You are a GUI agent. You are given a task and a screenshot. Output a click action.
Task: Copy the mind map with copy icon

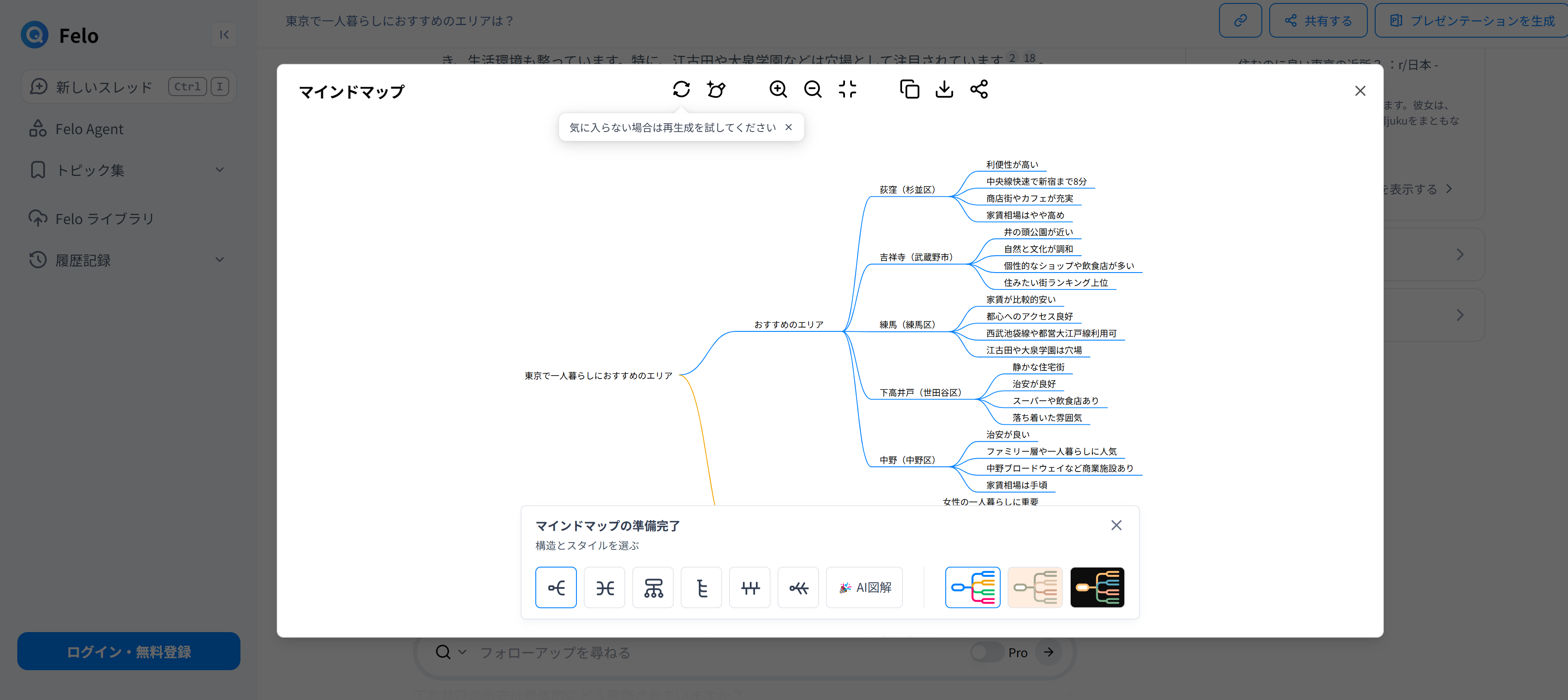pyautogui.click(x=909, y=90)
